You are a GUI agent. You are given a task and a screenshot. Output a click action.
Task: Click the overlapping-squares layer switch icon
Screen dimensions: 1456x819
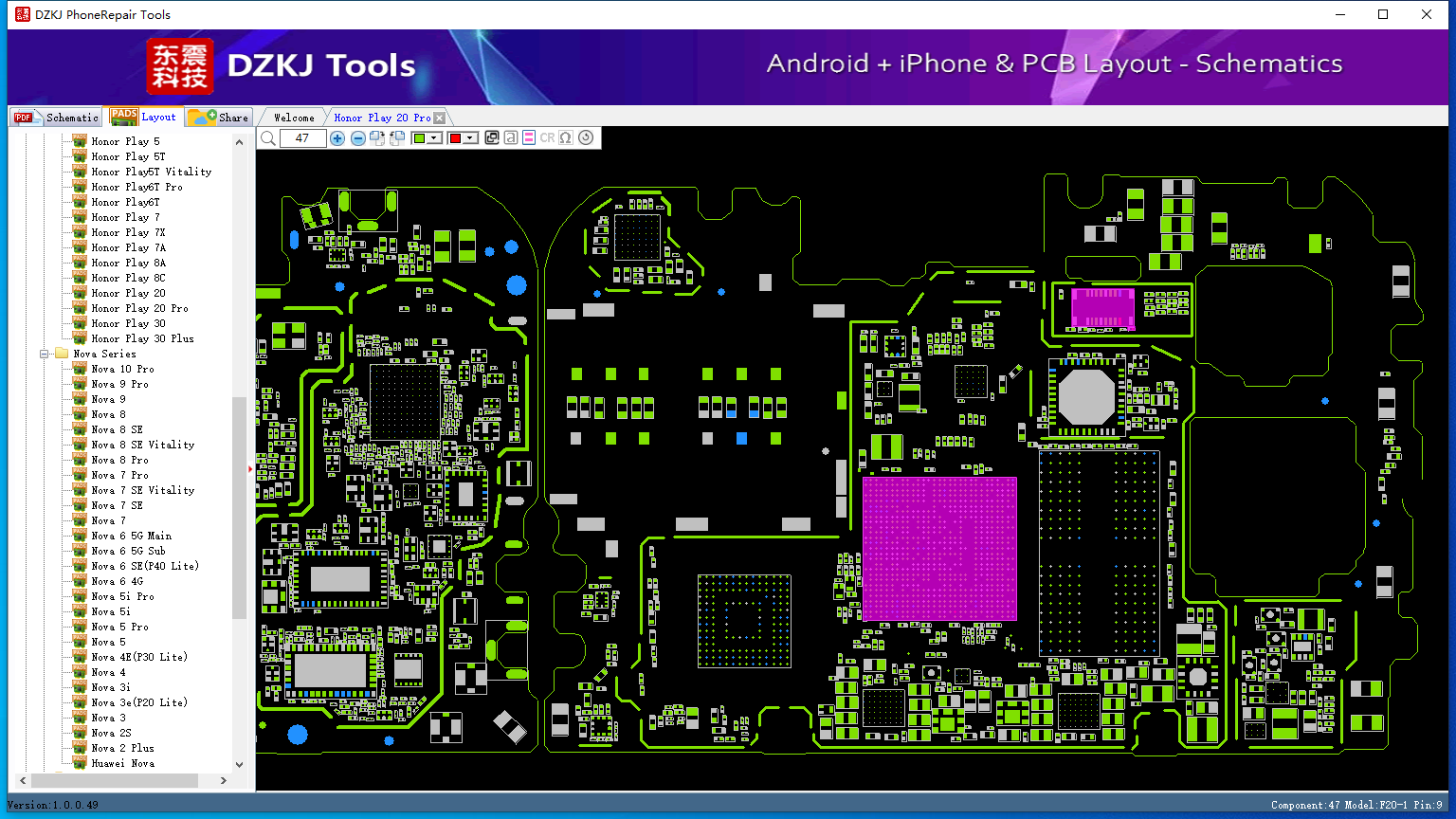point(492,138)
